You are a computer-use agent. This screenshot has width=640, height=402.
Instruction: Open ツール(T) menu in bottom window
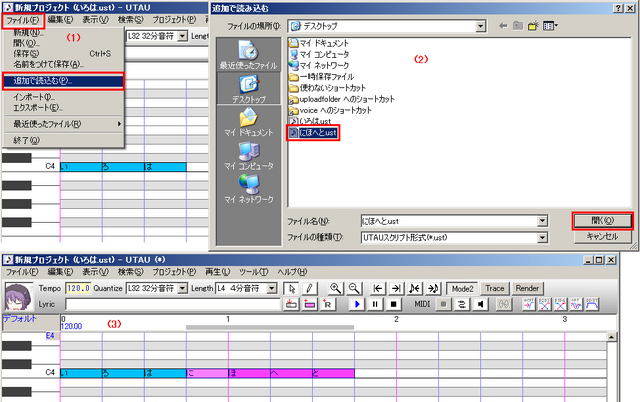click(x=253, y=272)
